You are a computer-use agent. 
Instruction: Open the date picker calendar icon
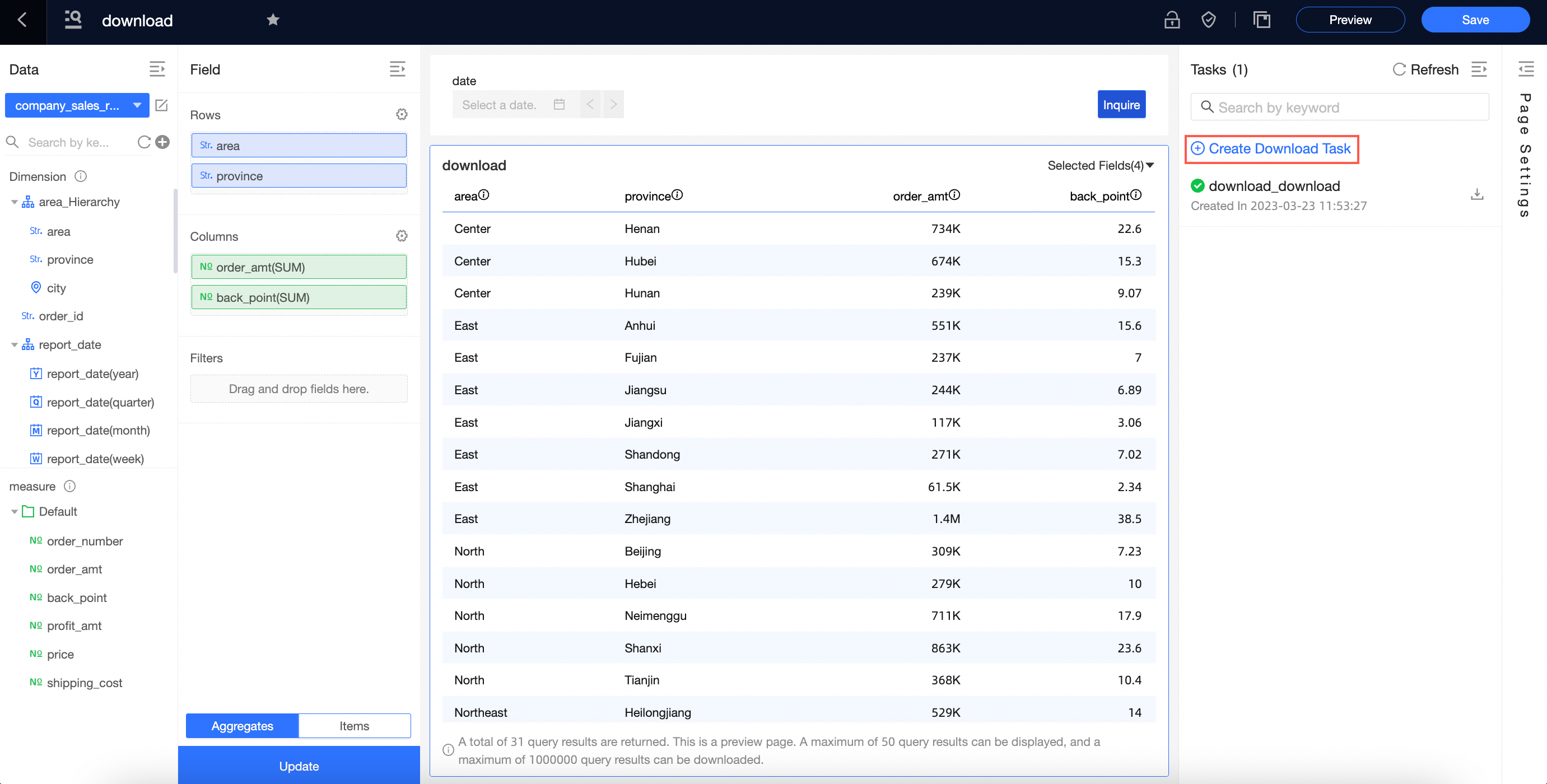pyautogui.click(x=559, y=105)
